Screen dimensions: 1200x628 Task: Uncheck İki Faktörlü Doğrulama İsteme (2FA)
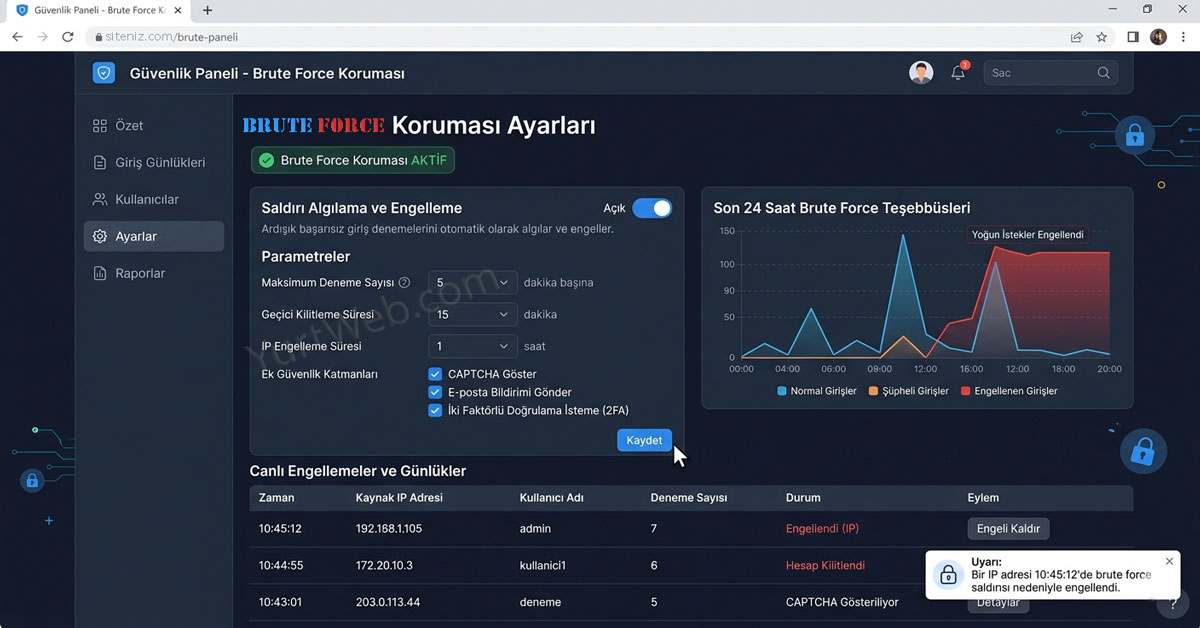(435, 410)
